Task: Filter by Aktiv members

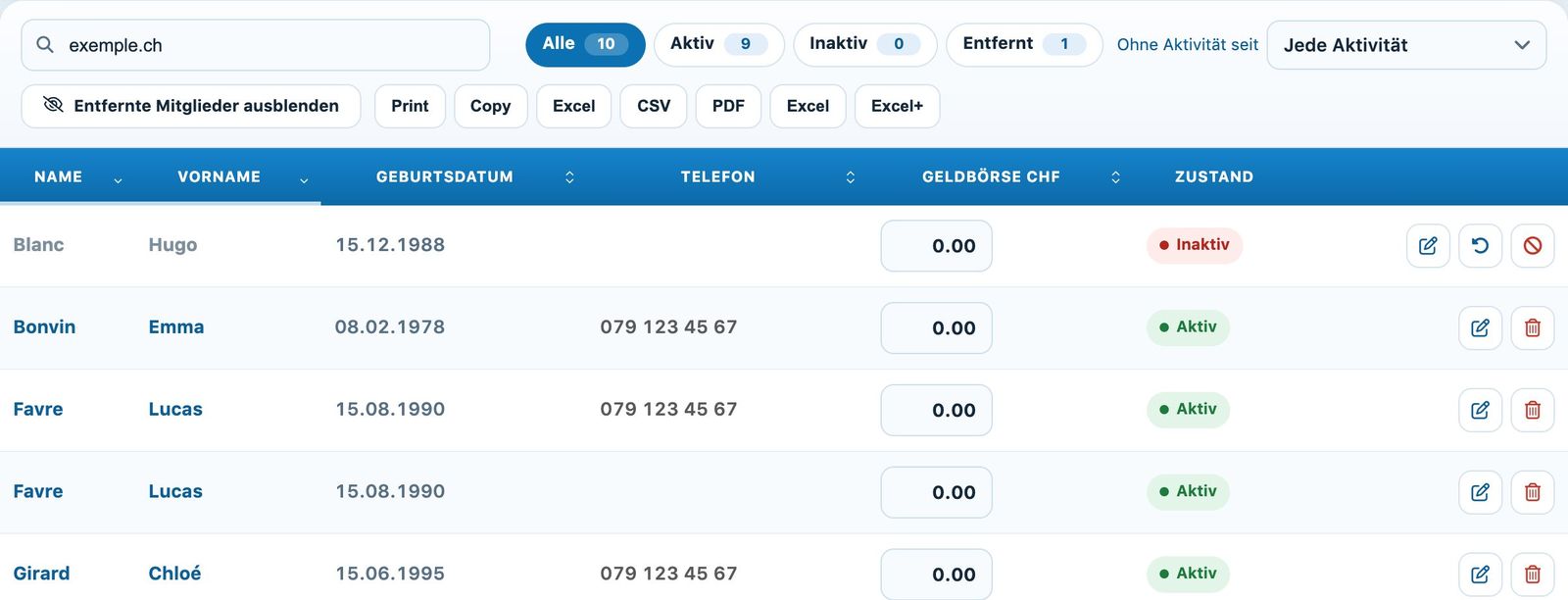Action: click(718, 44)
